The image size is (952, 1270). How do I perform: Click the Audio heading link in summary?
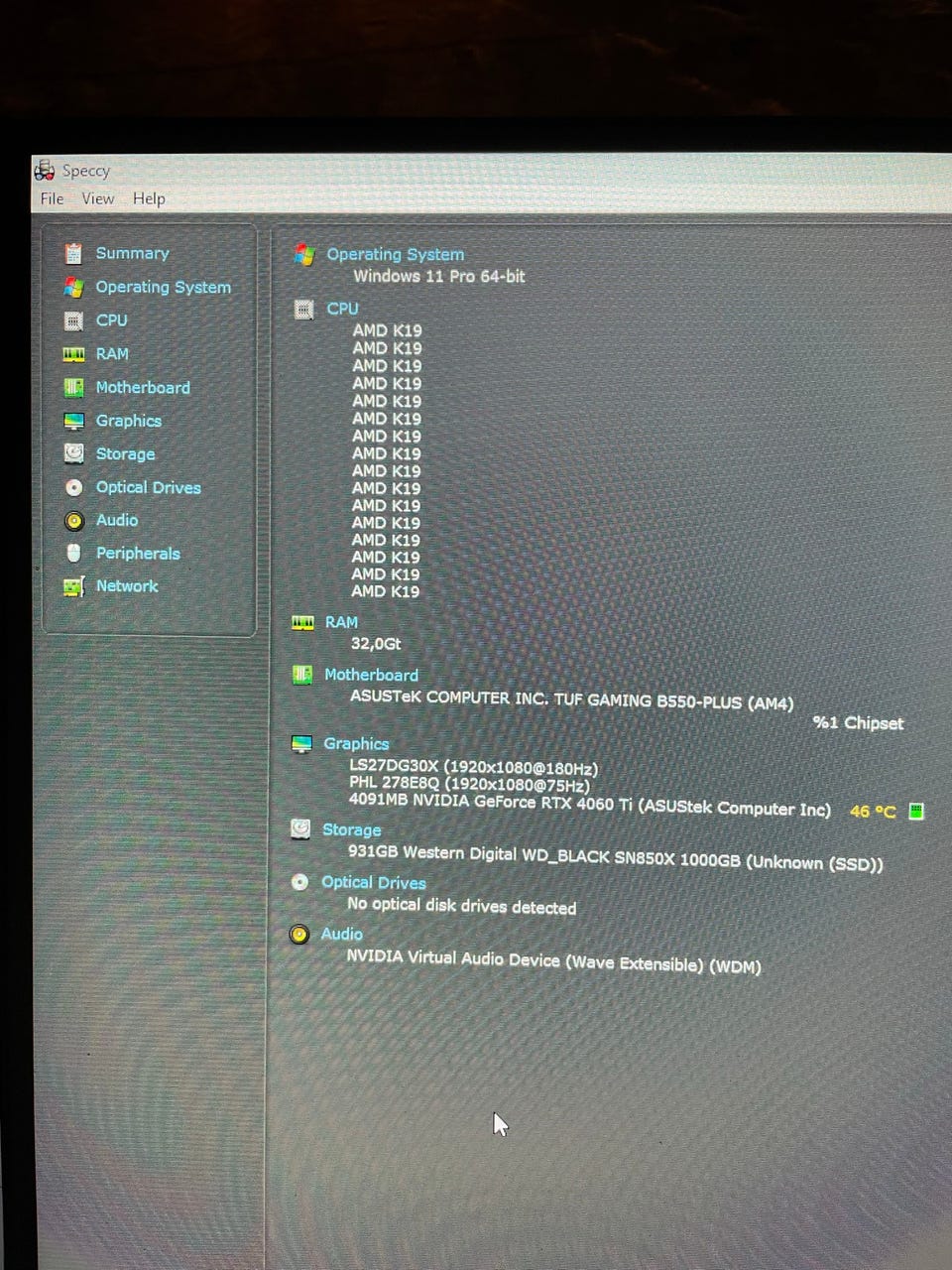tap(341, 935)
